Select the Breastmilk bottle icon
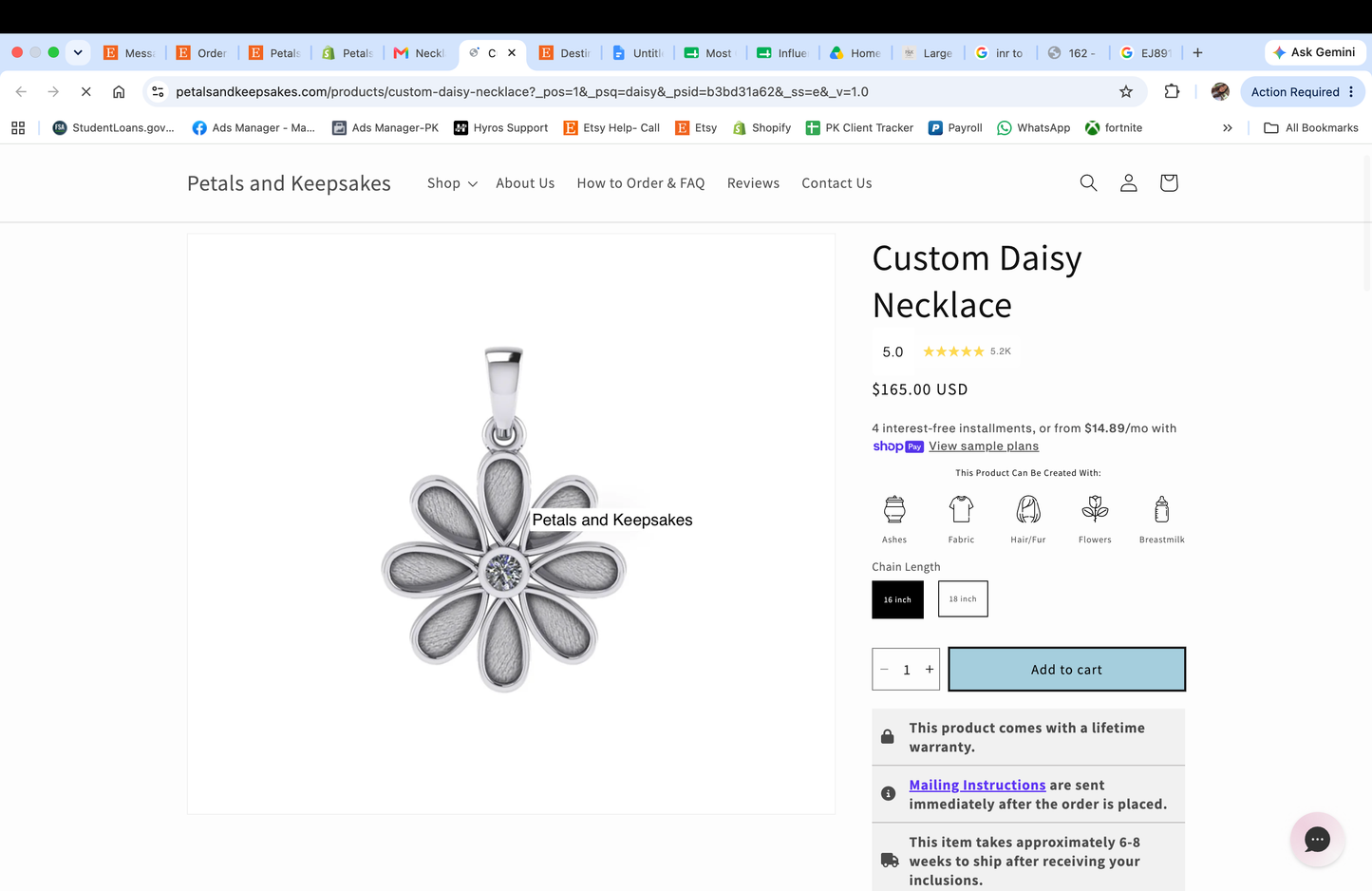The image size is (1372, 891). click(1161, 510)
